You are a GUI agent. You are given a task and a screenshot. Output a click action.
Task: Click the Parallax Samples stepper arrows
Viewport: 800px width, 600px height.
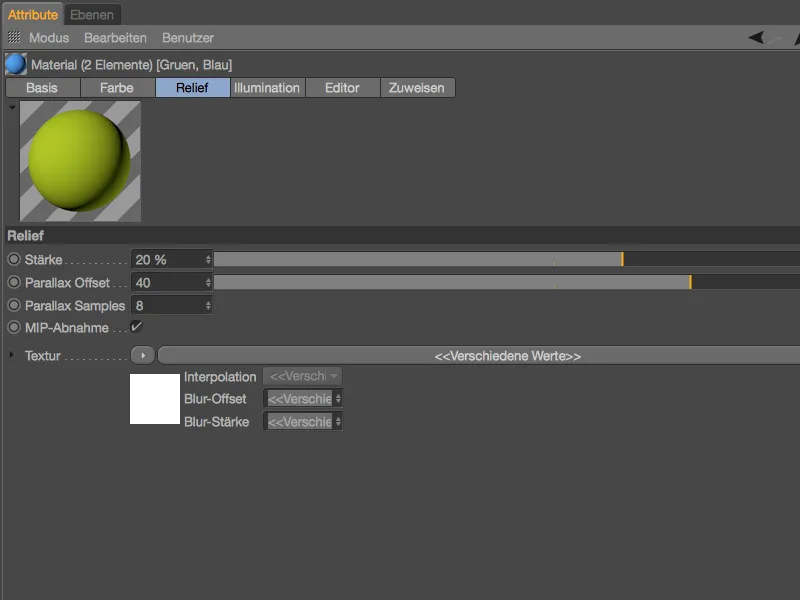[208, 305]
